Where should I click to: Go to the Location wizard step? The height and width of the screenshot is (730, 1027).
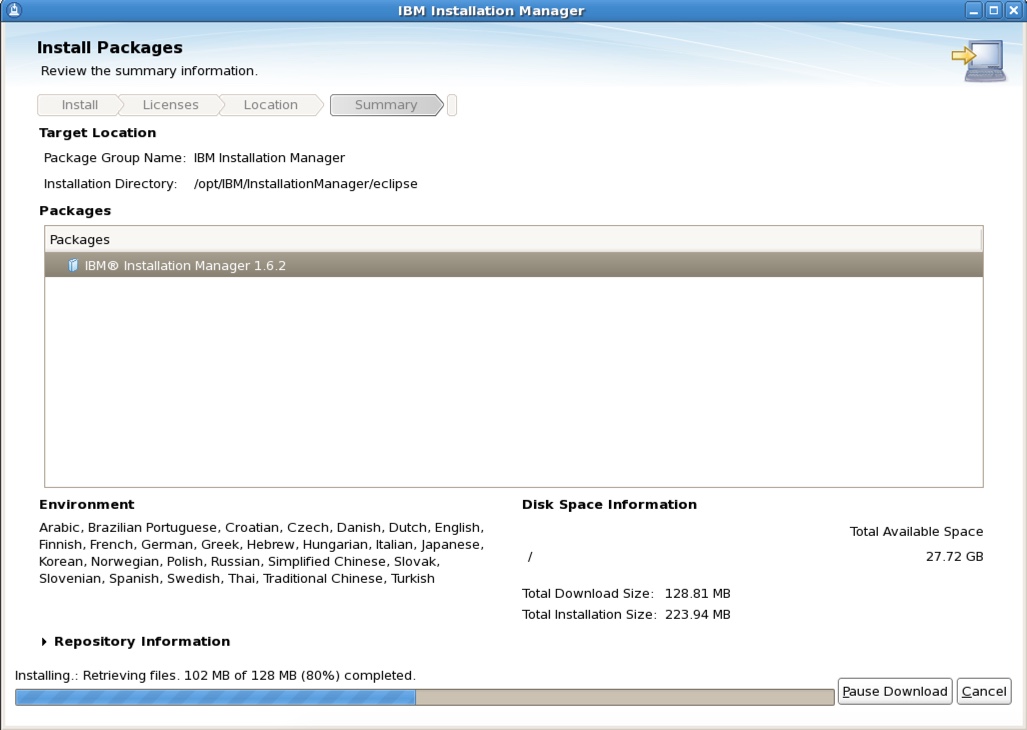(271, 104)
